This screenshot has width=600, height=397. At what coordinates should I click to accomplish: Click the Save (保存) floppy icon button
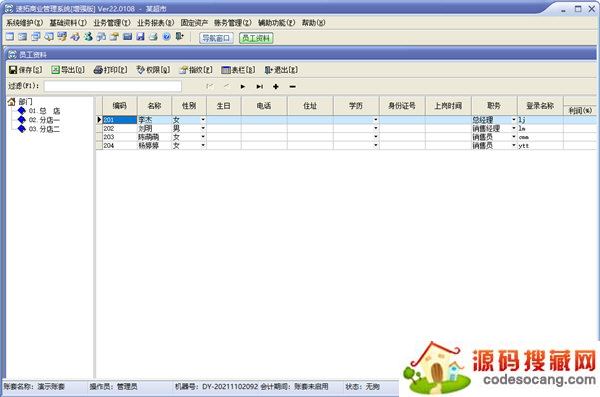[x=25, y=70]
